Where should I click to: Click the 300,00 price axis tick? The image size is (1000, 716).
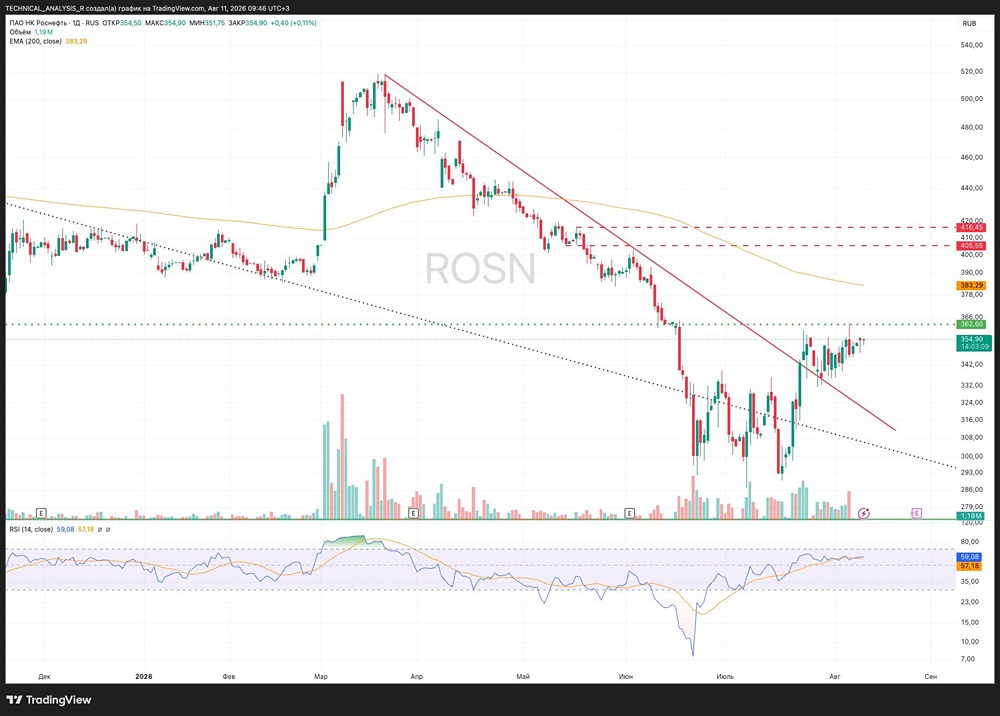tap(971, 457)
